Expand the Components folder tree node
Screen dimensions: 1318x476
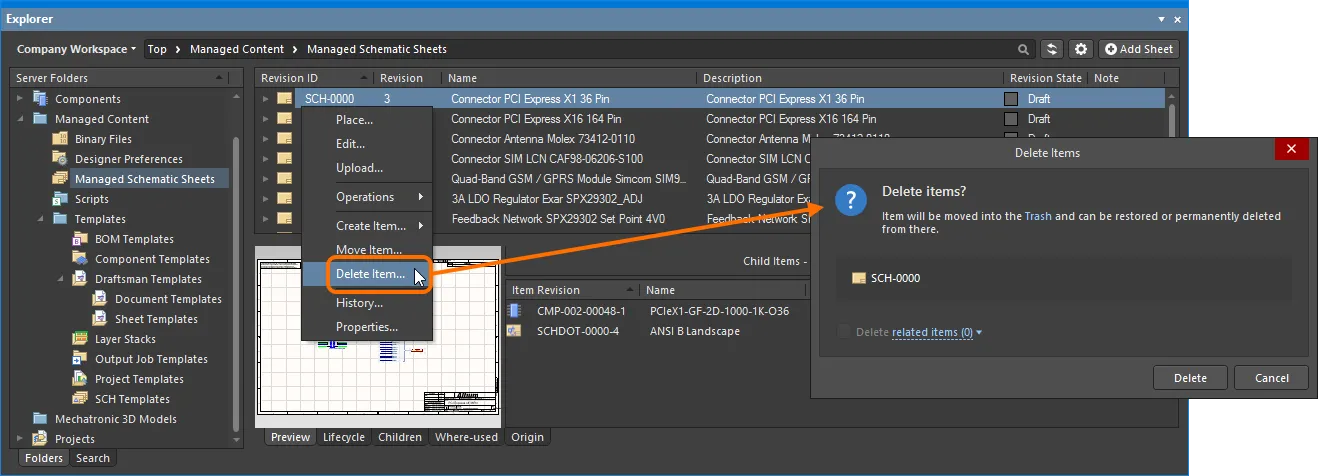click(x=19, y=99)
